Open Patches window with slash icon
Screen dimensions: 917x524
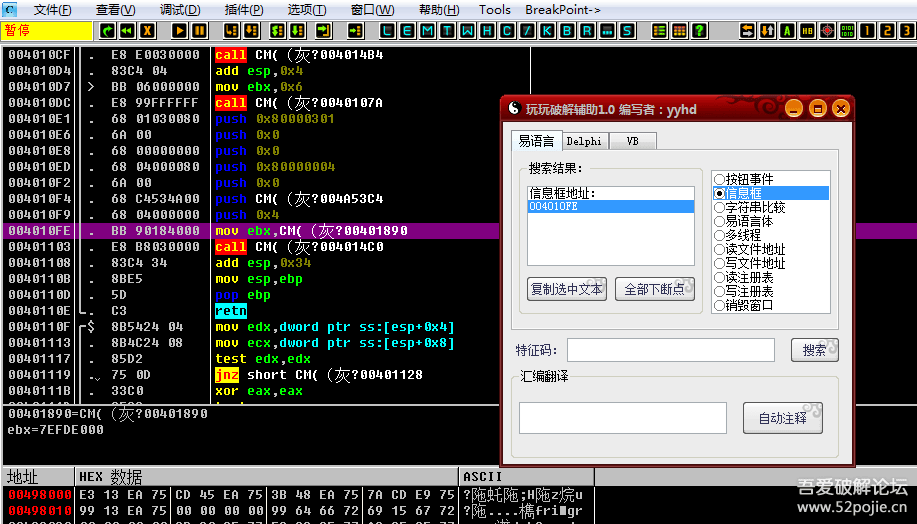(527, 30)
